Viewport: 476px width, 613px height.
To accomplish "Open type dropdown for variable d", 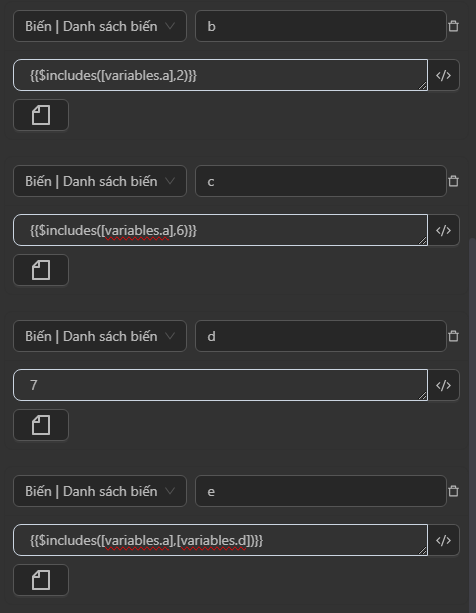I will (100, 336).
